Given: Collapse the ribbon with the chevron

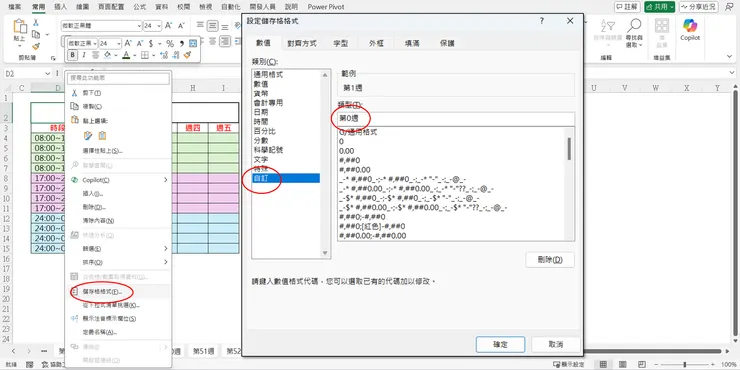Looking at the screenshot, I should [730, 56].
